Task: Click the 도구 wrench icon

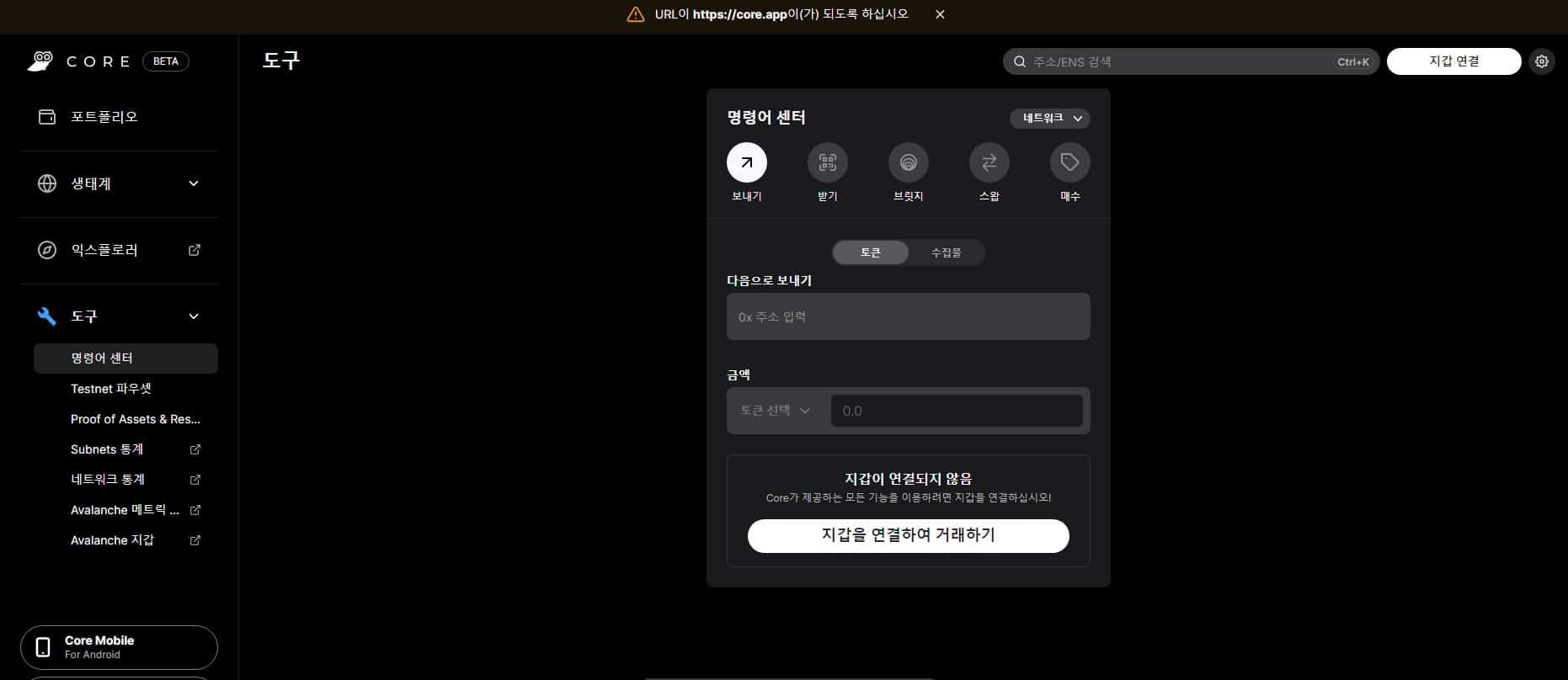Action: [x=47, y=316]
